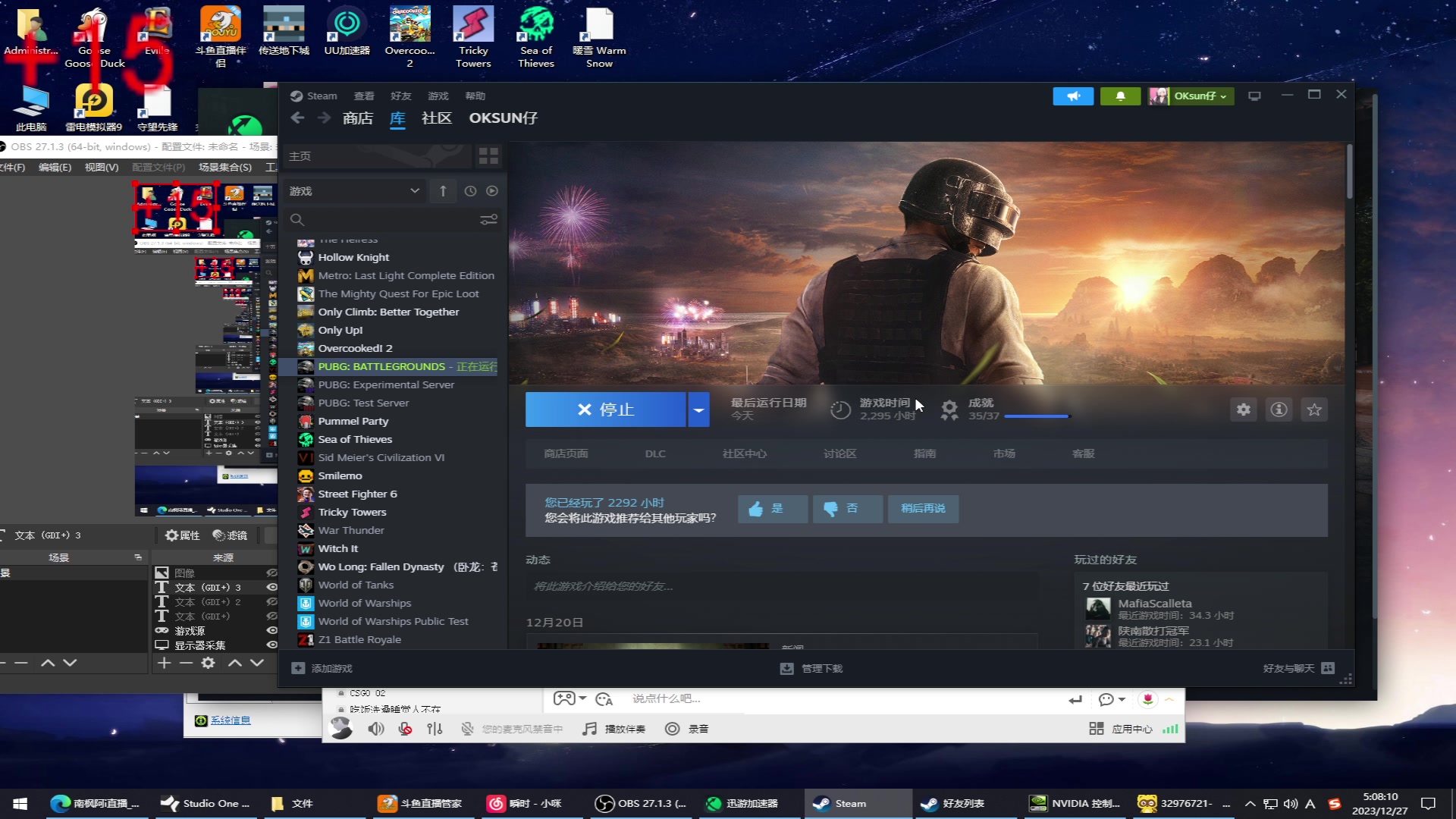
Task: Click 否 thumbs-down button
Action: 848,509
